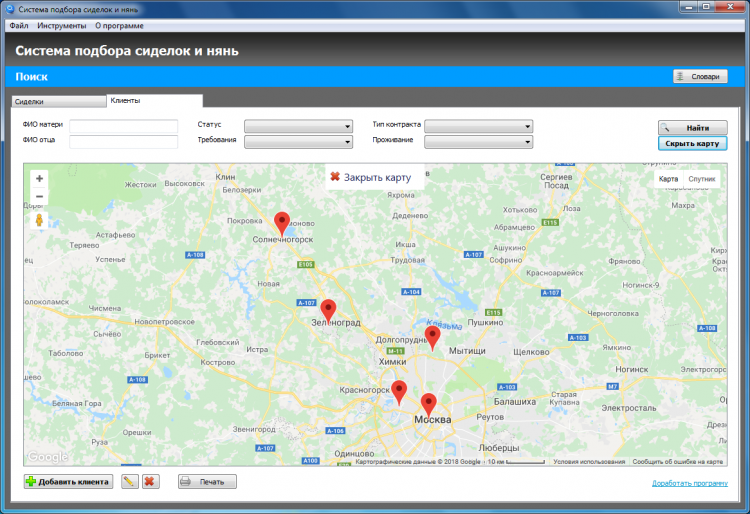Click the Сергиев Посад map label
The height and width of the screenshot is (514, 750).
(556, 181)
